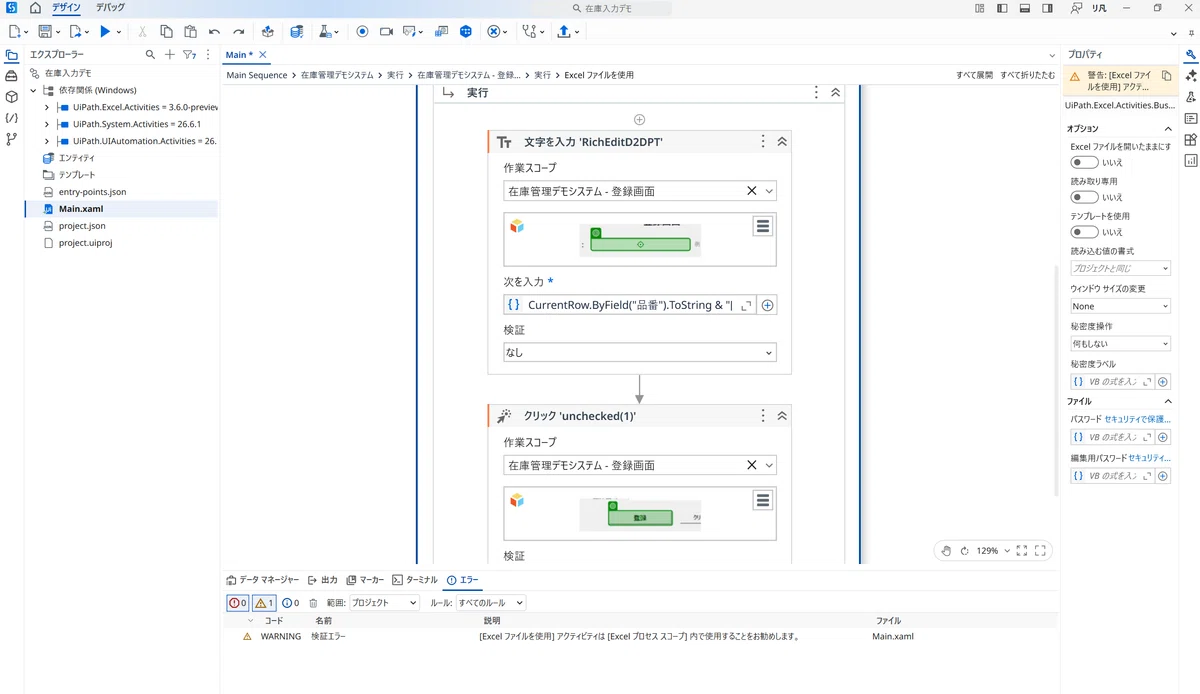This screenshot has height=694, width=1200.
Task: Open Autopilot sparkle icon in right sidebar
Action: pos(1190,76)
